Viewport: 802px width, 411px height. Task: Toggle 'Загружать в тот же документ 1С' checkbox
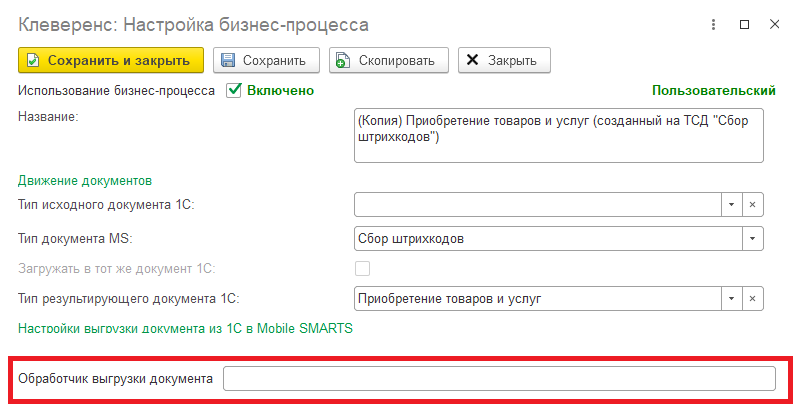[x=363, y=268]
